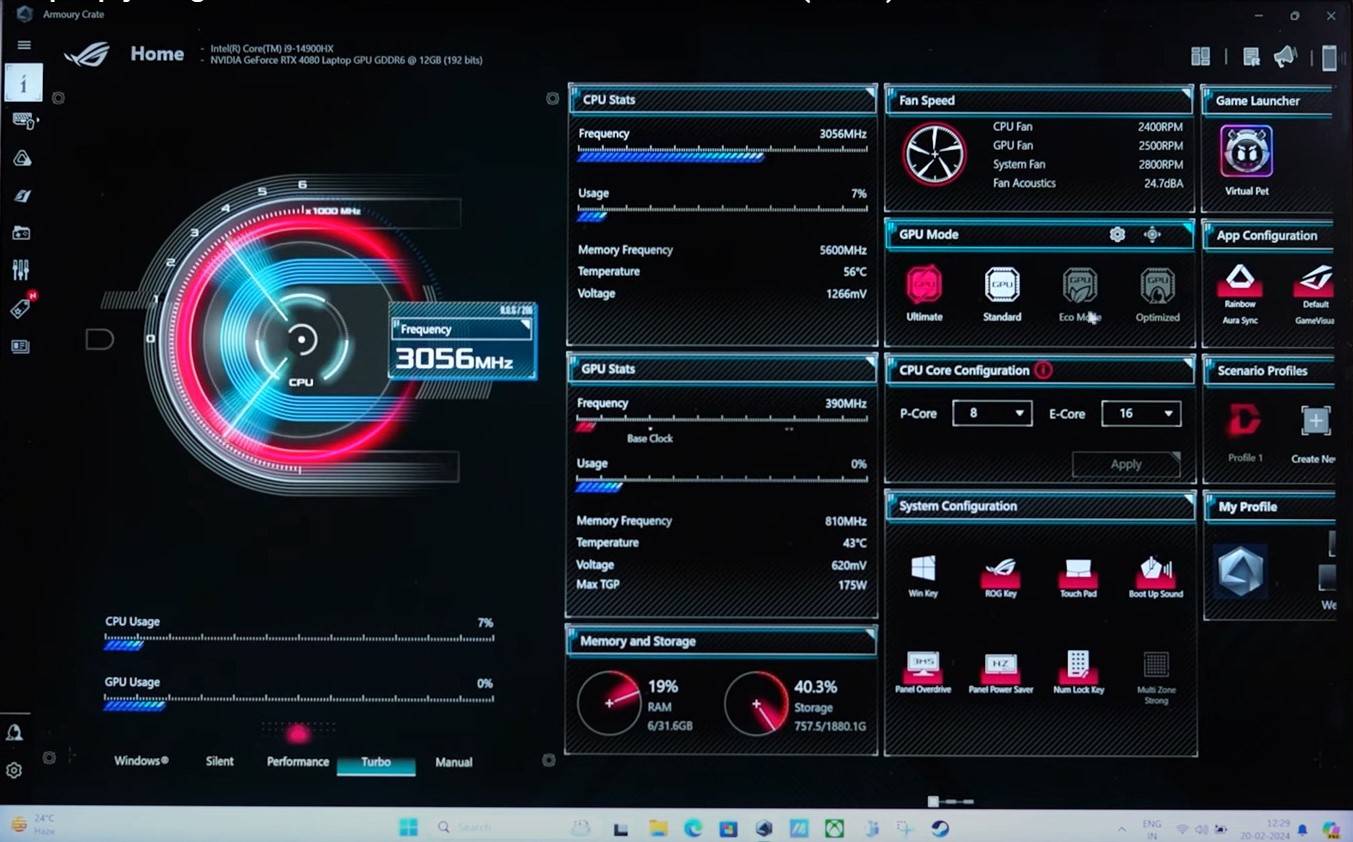1353x842 pixels.
Task: Select the Manual operating mode
Action: point(453,762)
